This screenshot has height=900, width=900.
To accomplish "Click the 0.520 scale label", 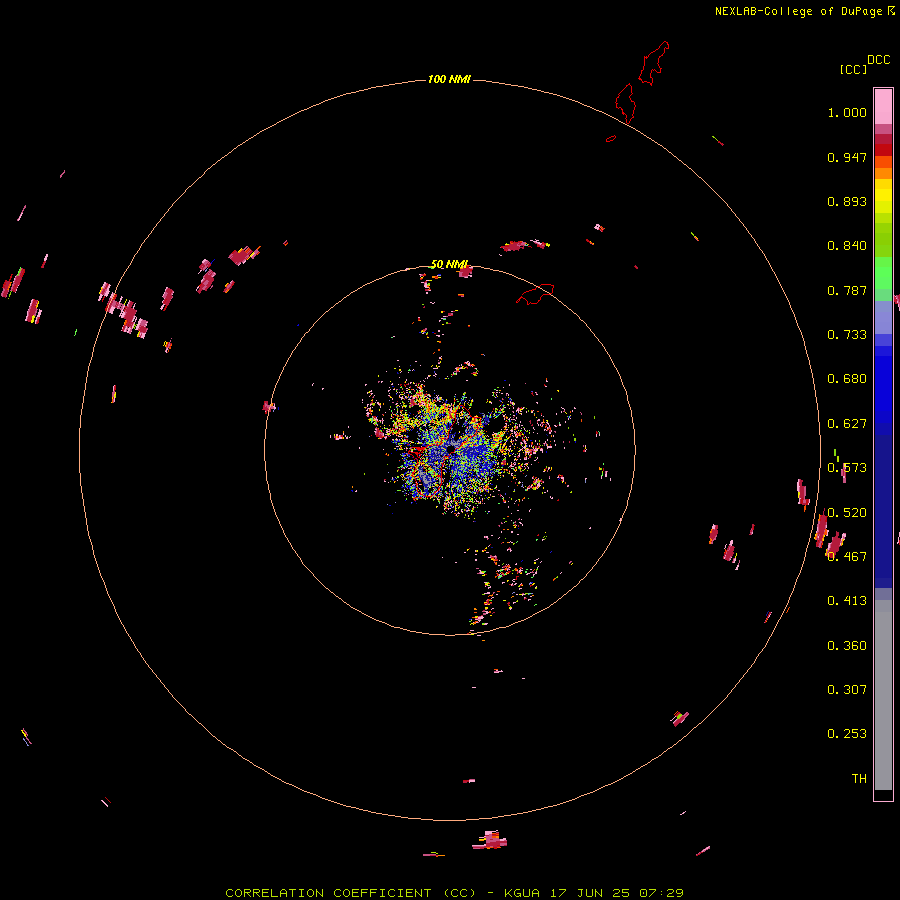I will [x=847, y=513].
